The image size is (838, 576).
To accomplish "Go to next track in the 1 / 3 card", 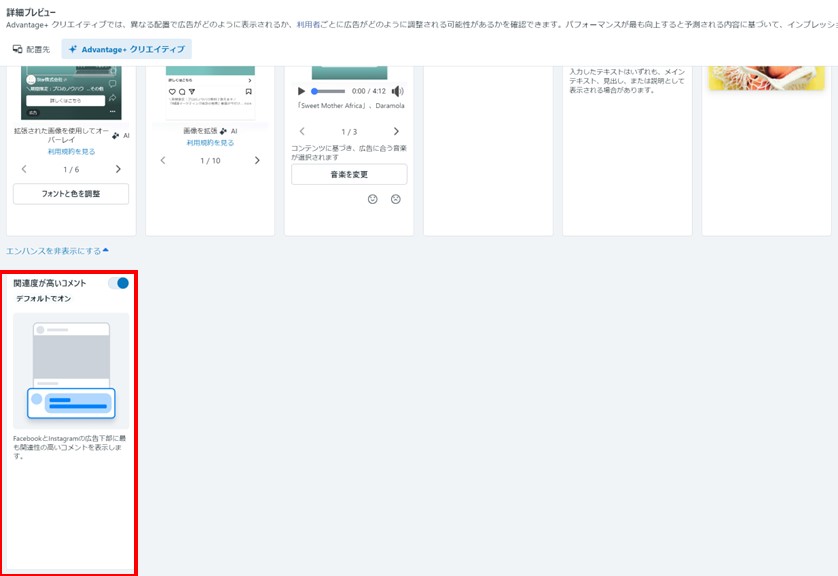I will (x=396, y=131).
